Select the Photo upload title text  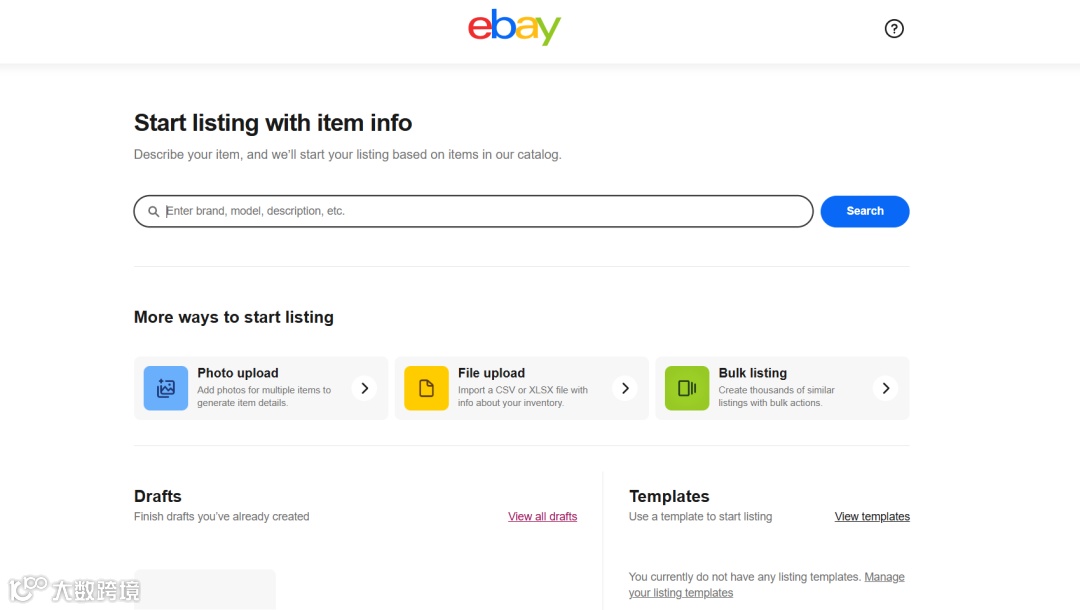[x=238, y=373]
